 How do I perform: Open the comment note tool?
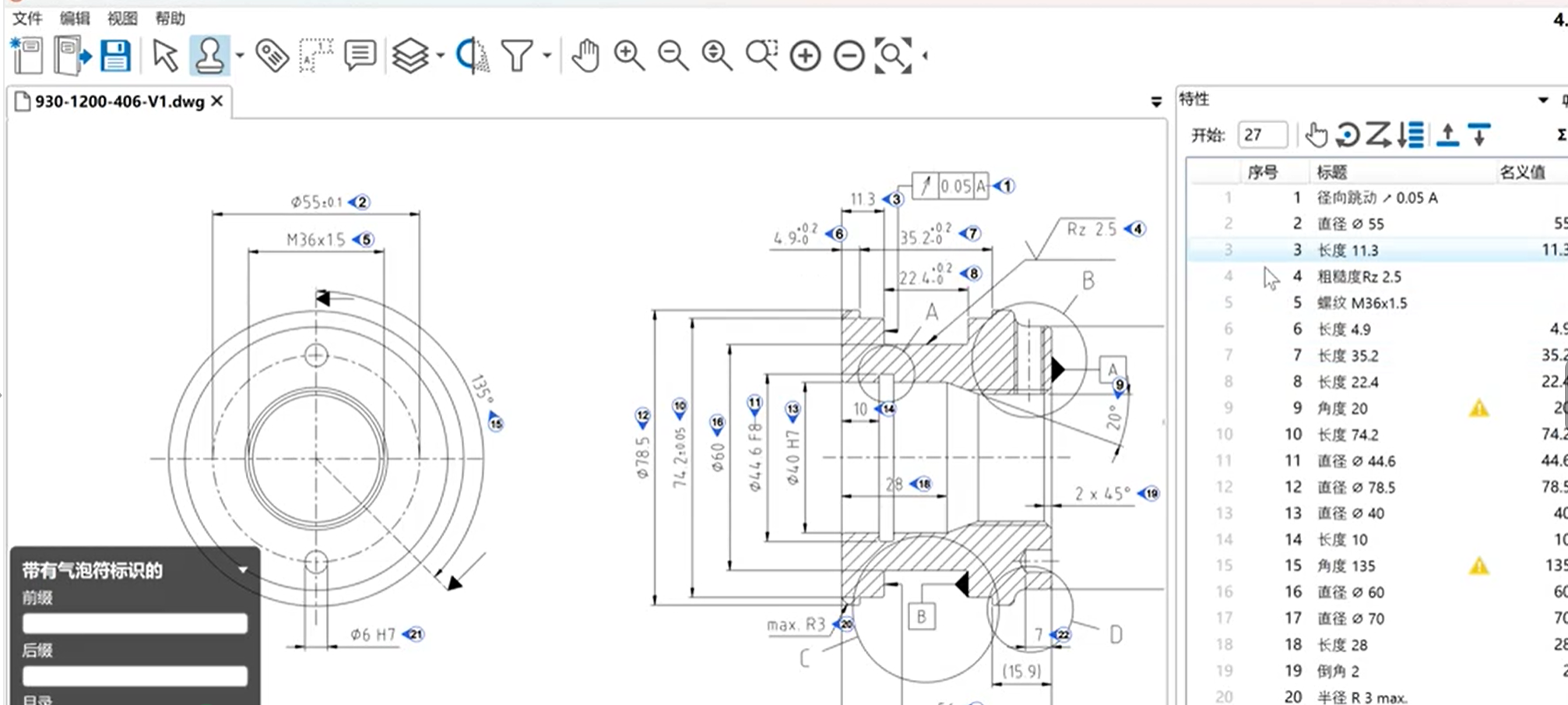click(360, 56)
